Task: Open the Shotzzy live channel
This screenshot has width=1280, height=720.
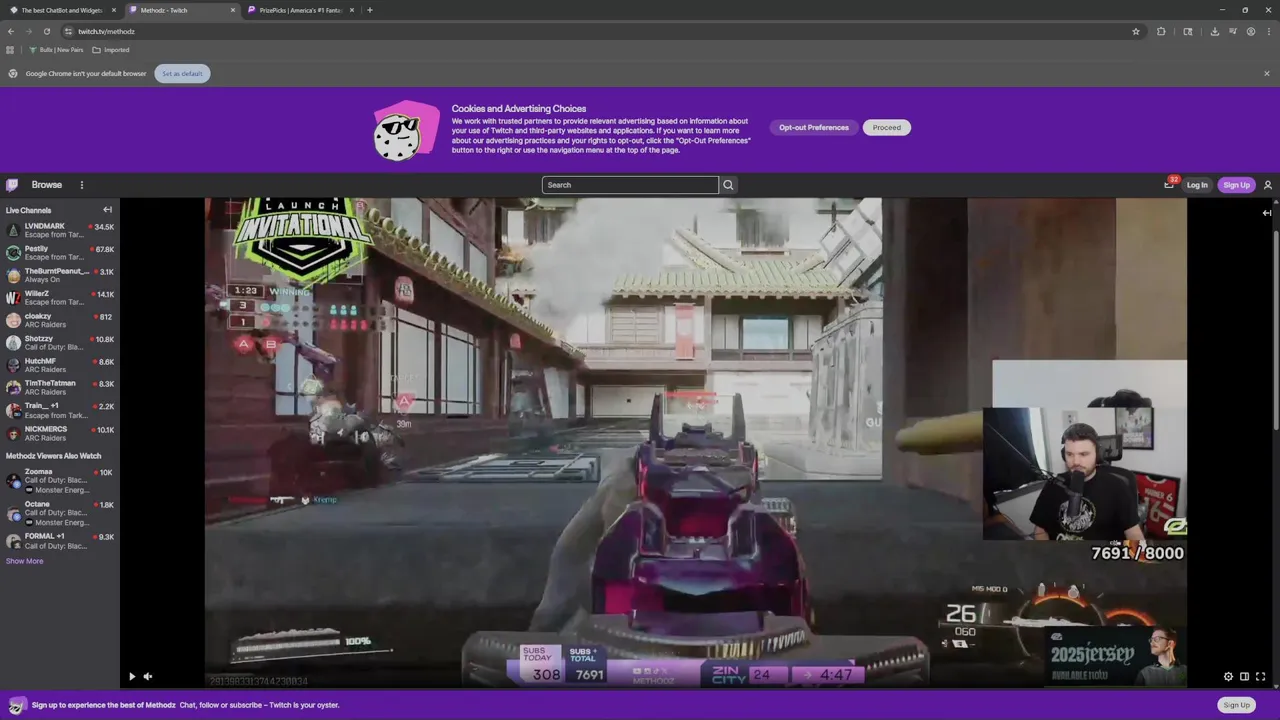Action: pyautogui.click(x=60, y=343)
